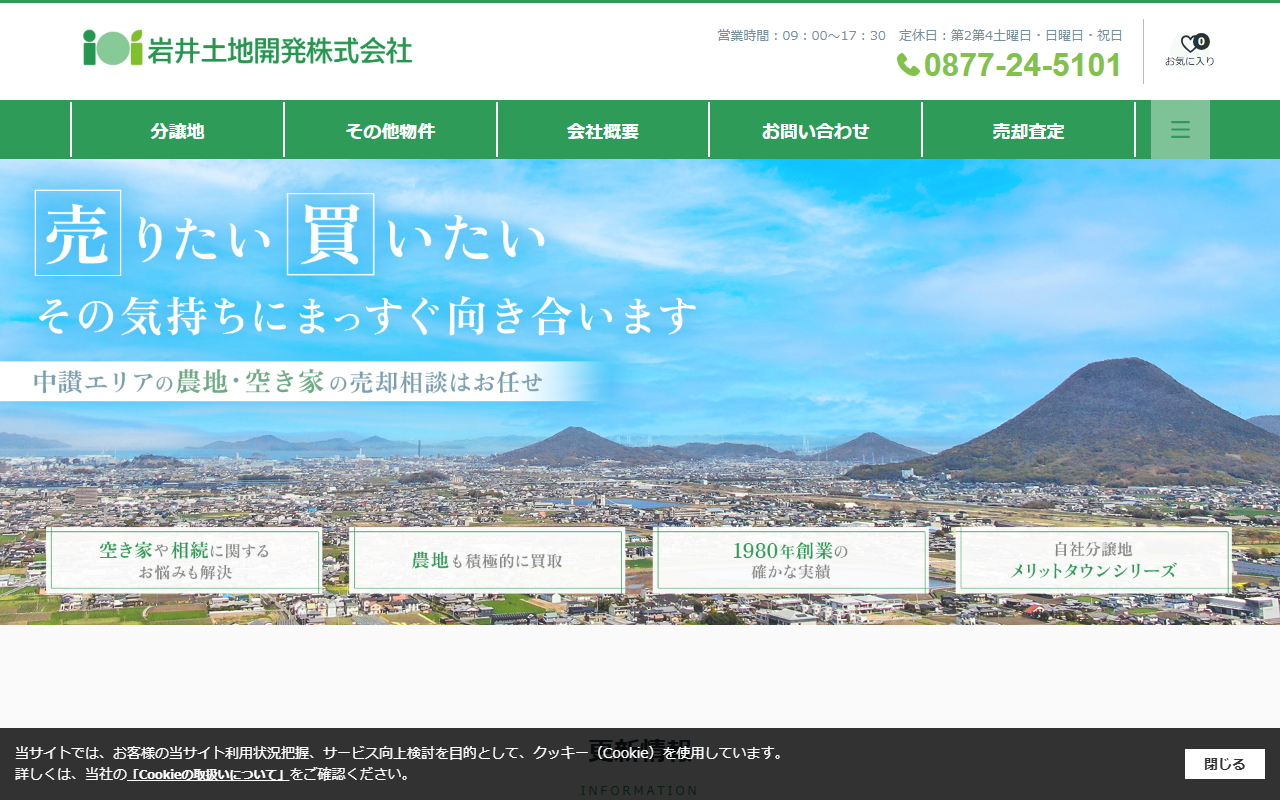Open the favorites heart icon
This screenshot has width=1280, height=800.
click(1189, 43)
